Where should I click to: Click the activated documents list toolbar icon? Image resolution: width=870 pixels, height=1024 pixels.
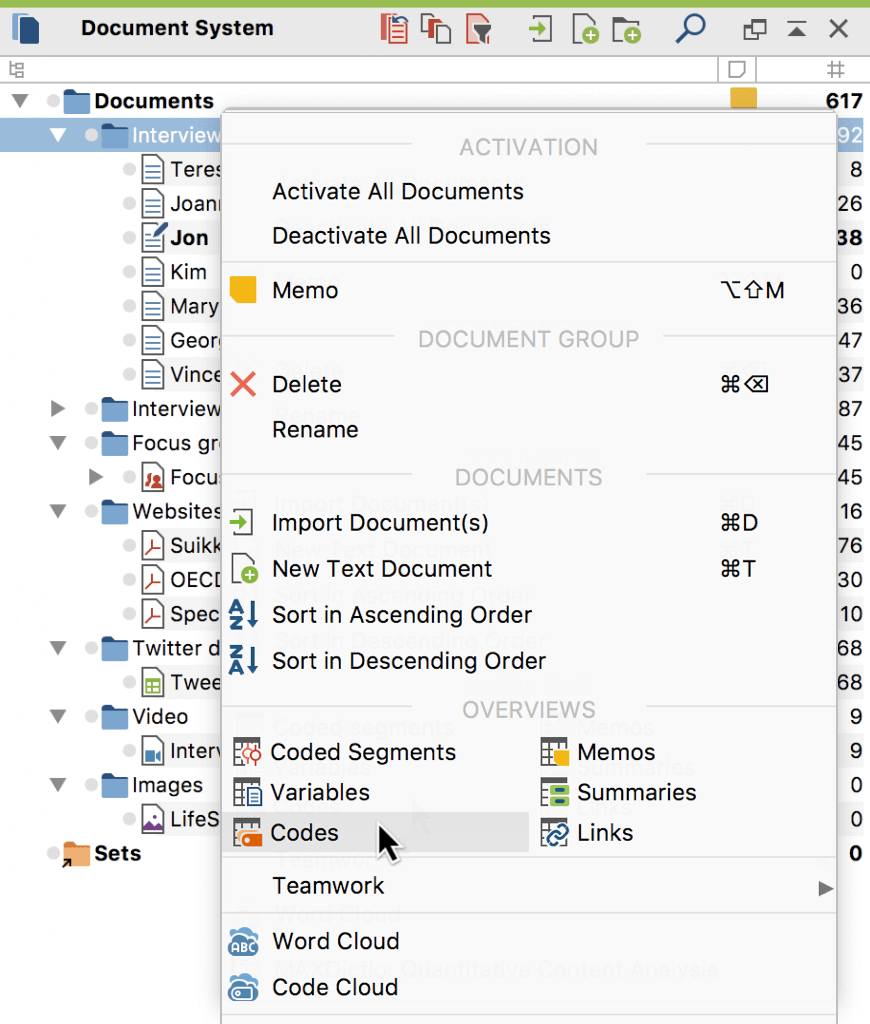pos(394,29)
